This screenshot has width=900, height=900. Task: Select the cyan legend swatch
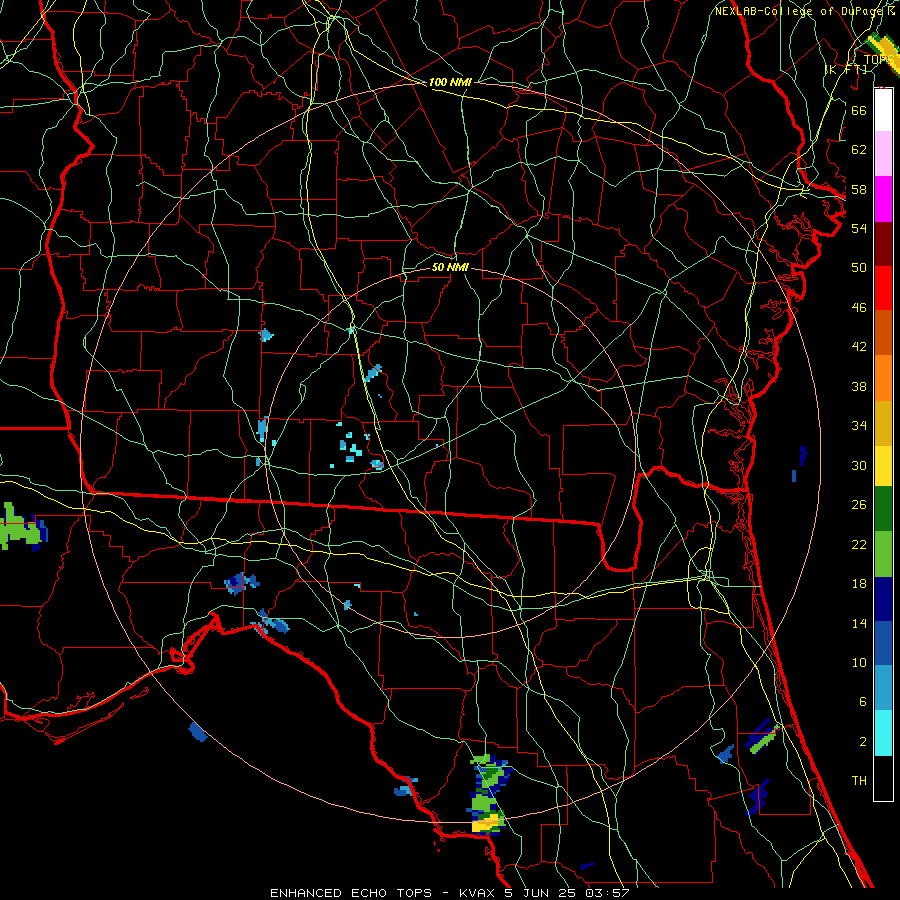click(883, 733)
